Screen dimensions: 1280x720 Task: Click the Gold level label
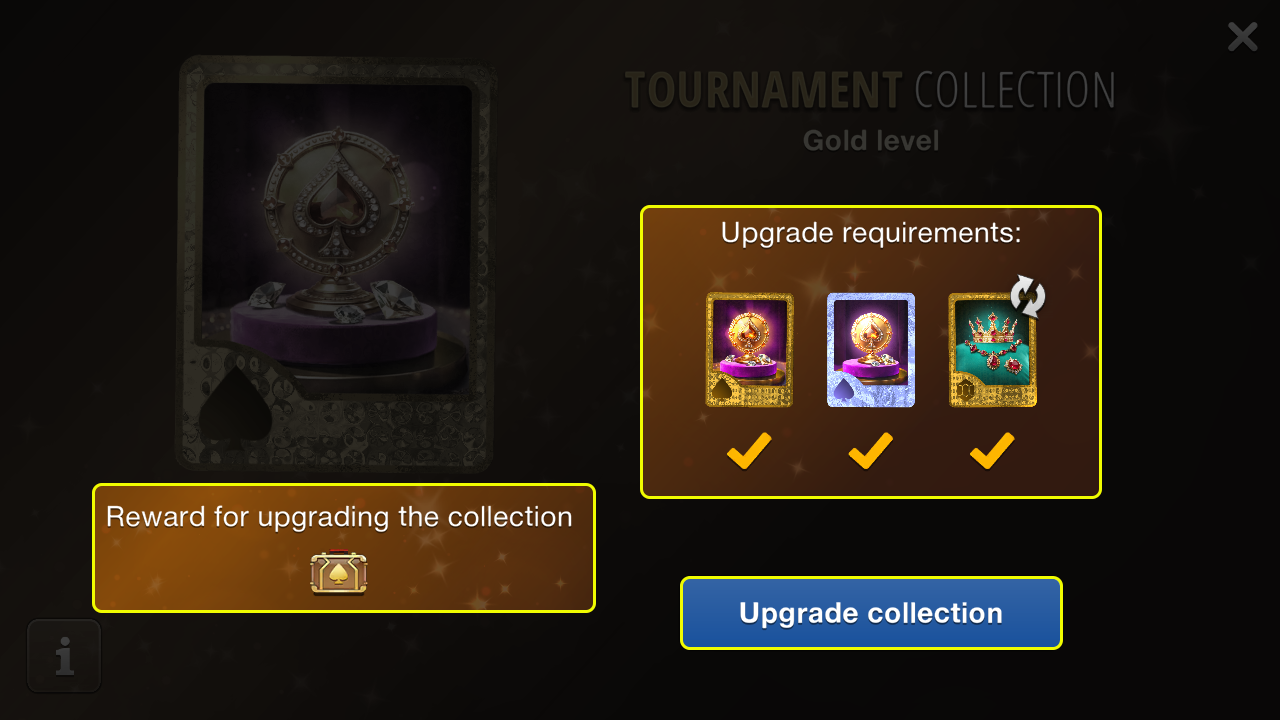click(871, 141)
